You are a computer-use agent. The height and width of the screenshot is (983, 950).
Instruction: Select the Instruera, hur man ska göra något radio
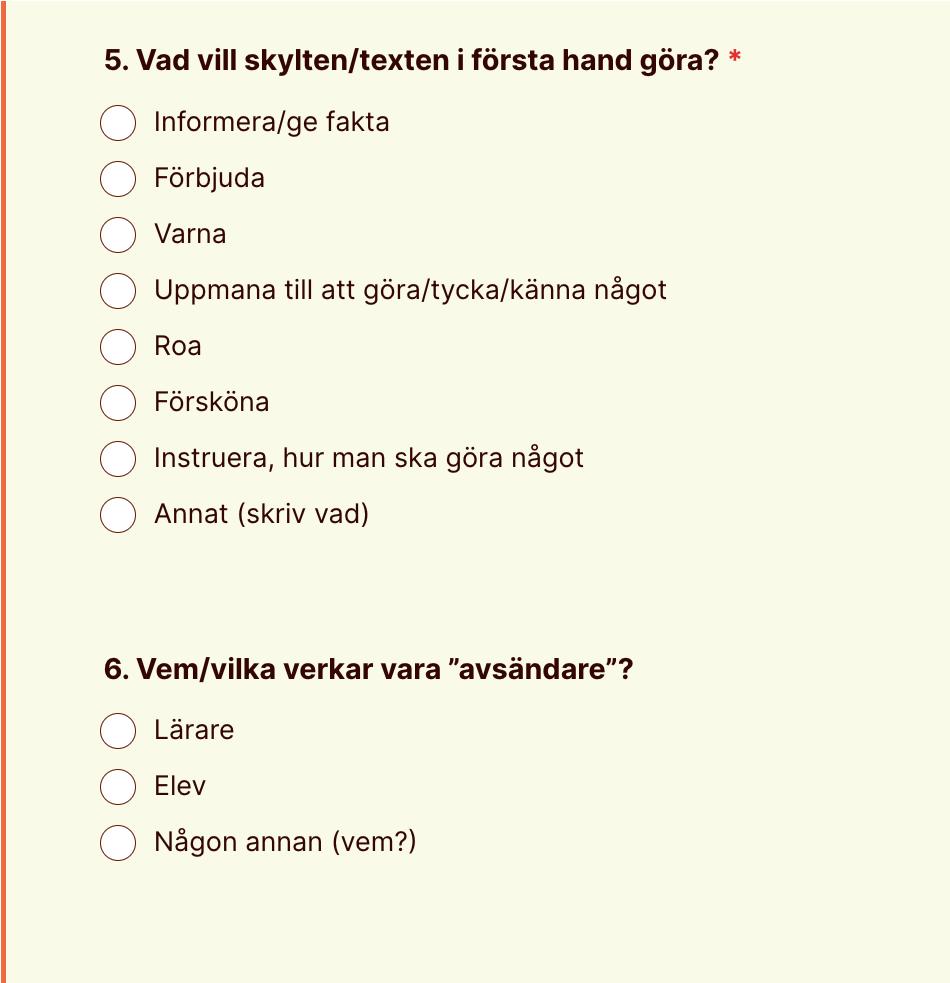[118, 459]
